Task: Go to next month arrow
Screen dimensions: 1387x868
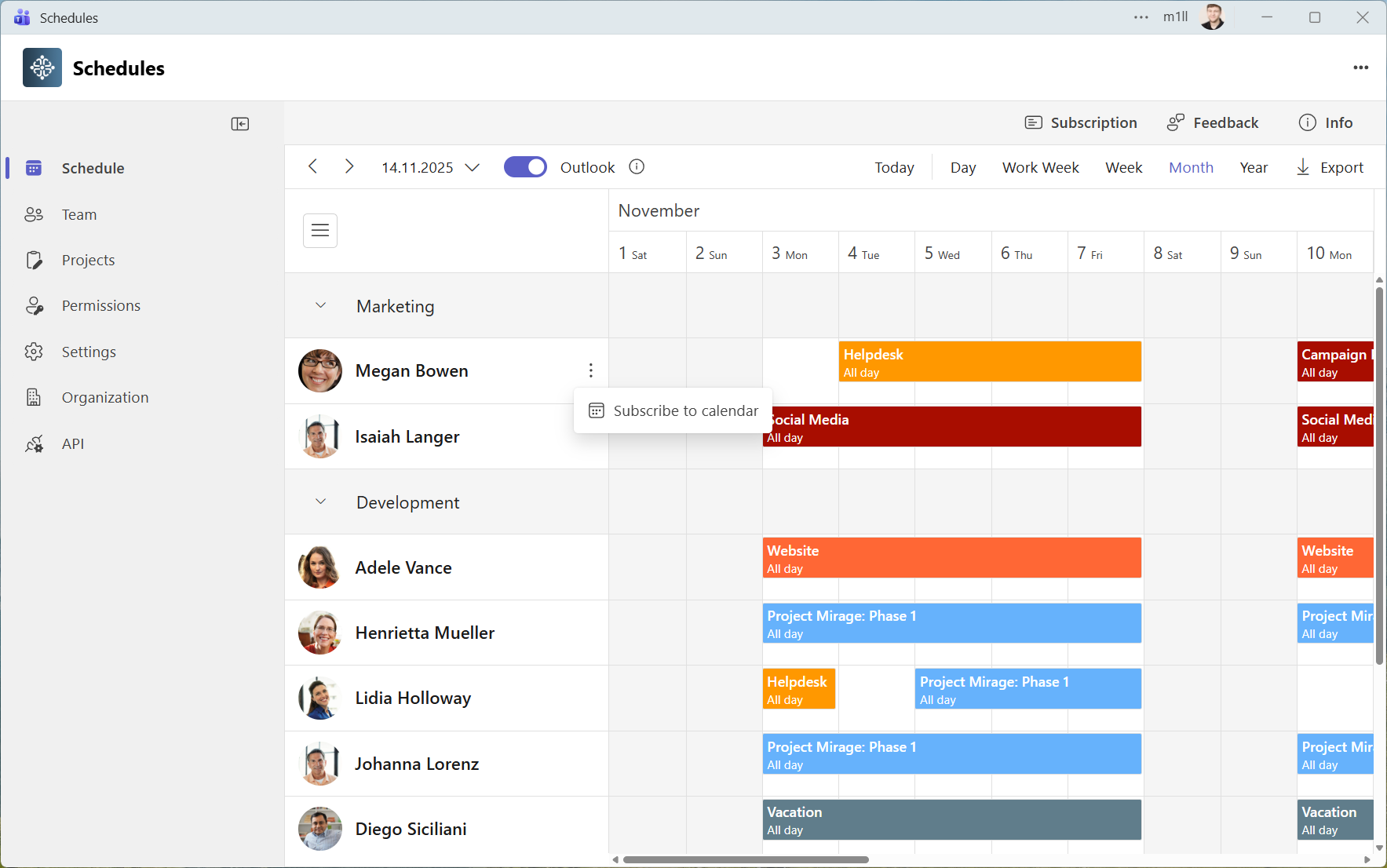Action: pos(349,166)
